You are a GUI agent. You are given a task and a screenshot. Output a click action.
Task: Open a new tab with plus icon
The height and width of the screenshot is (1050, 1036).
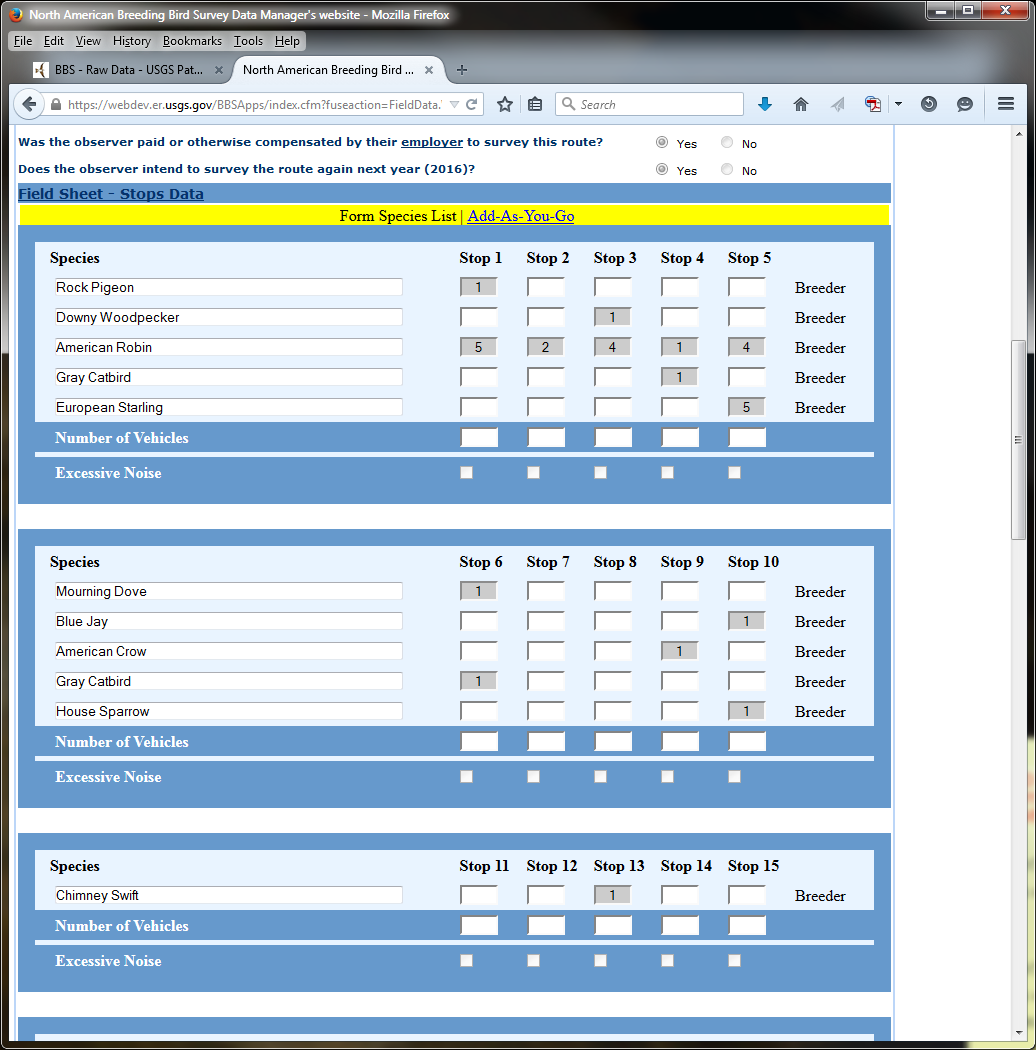click(461, 70)
